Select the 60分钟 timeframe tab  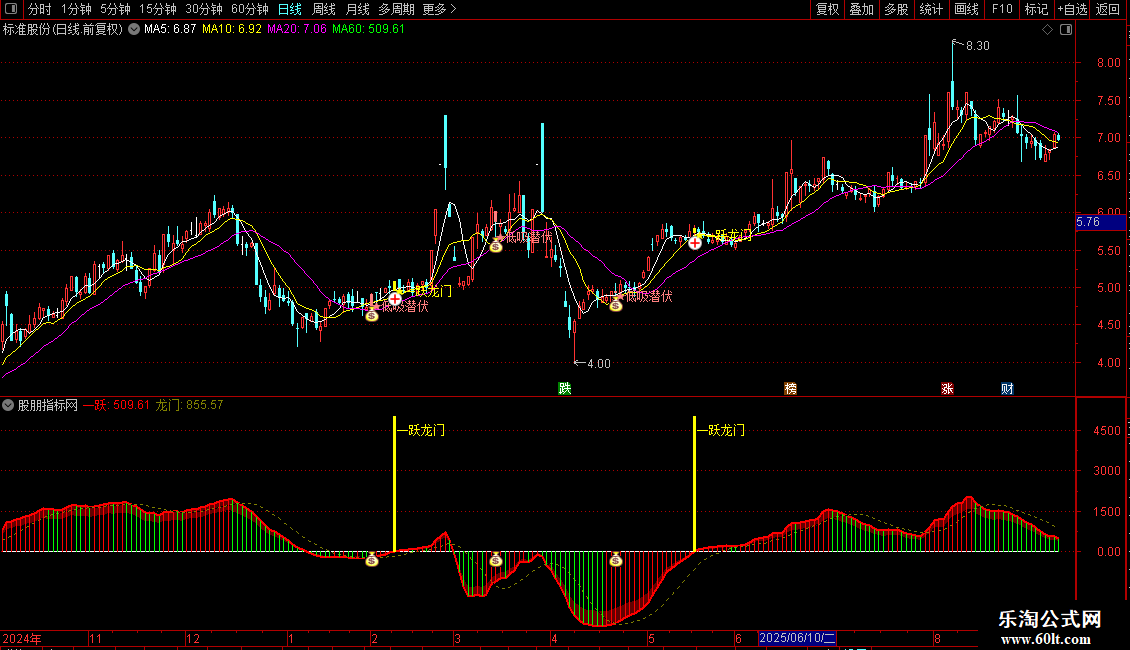(249, 10)
